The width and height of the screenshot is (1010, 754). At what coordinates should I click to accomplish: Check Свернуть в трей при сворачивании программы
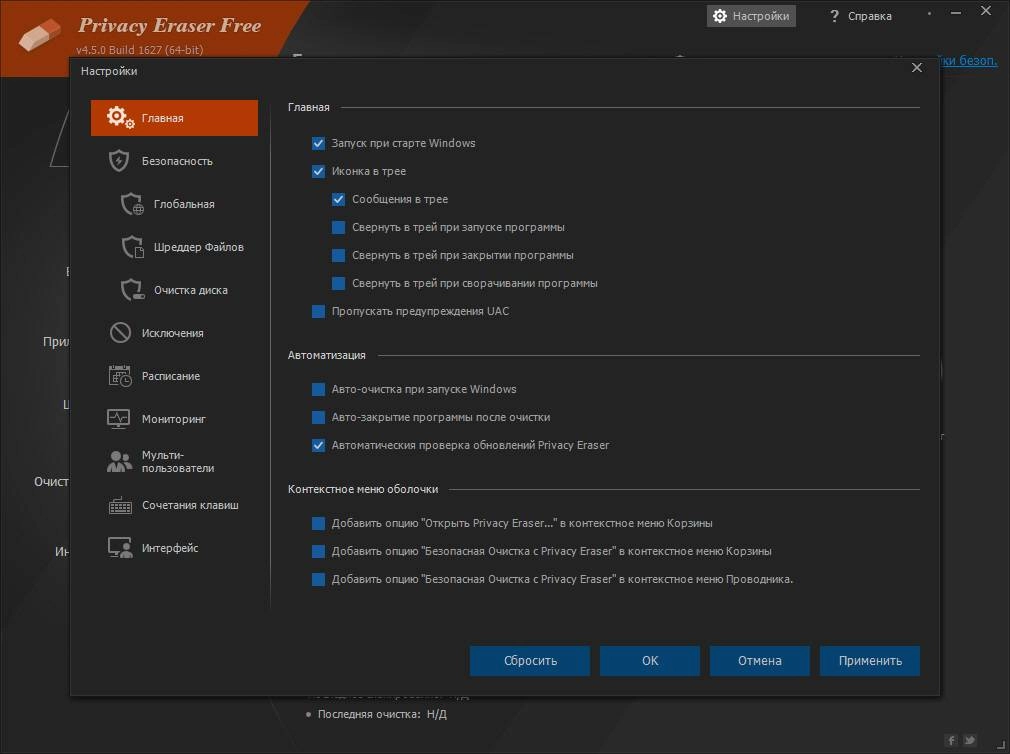tap(338, 283)
